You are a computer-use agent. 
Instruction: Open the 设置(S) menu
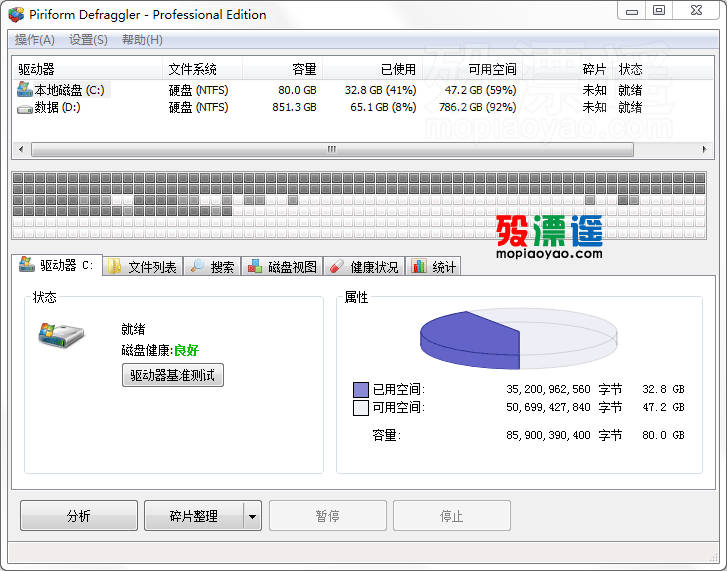pyautogui.click(x=88, y=40)
